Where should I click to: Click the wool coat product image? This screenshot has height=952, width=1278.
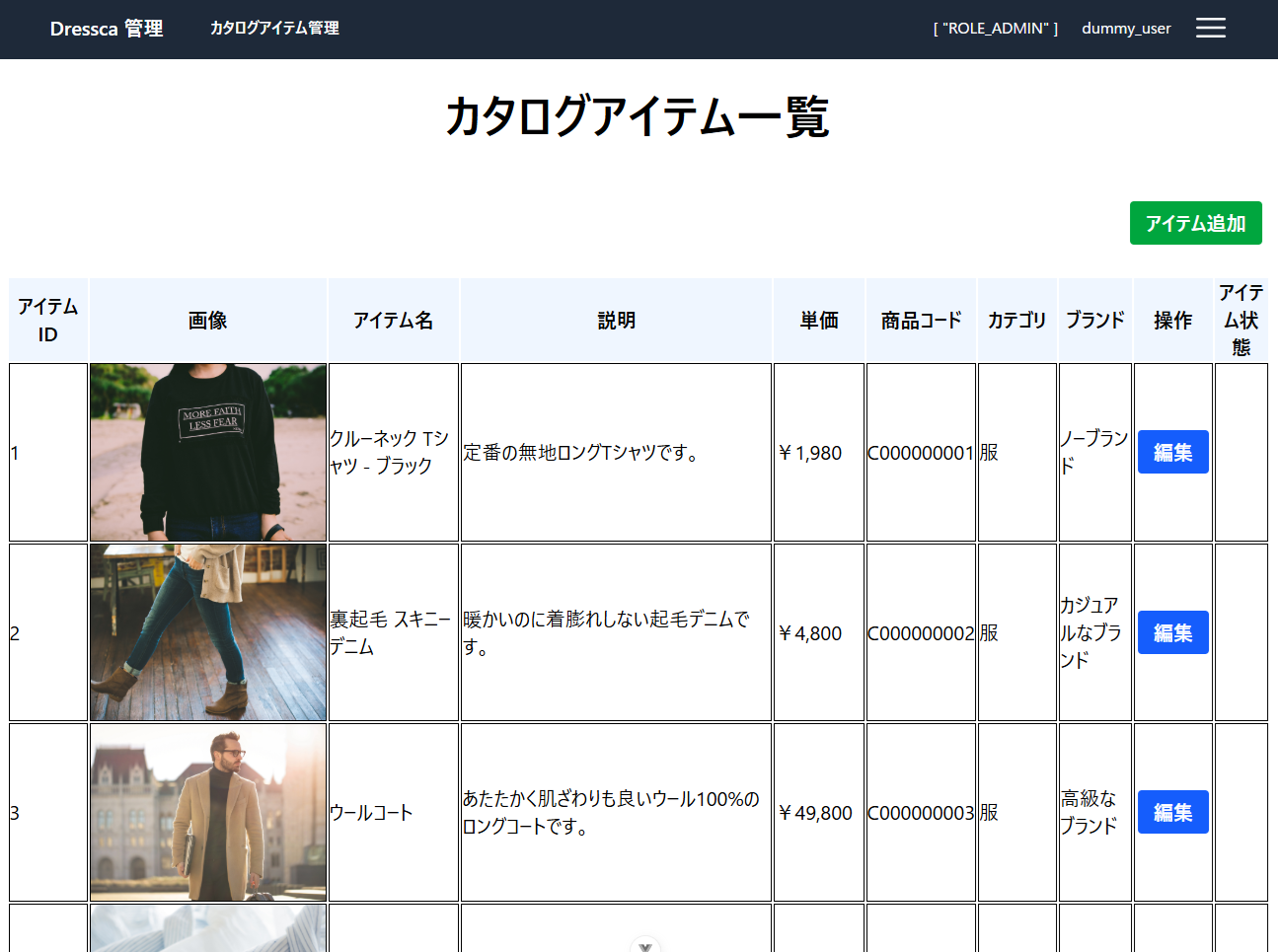208,812
